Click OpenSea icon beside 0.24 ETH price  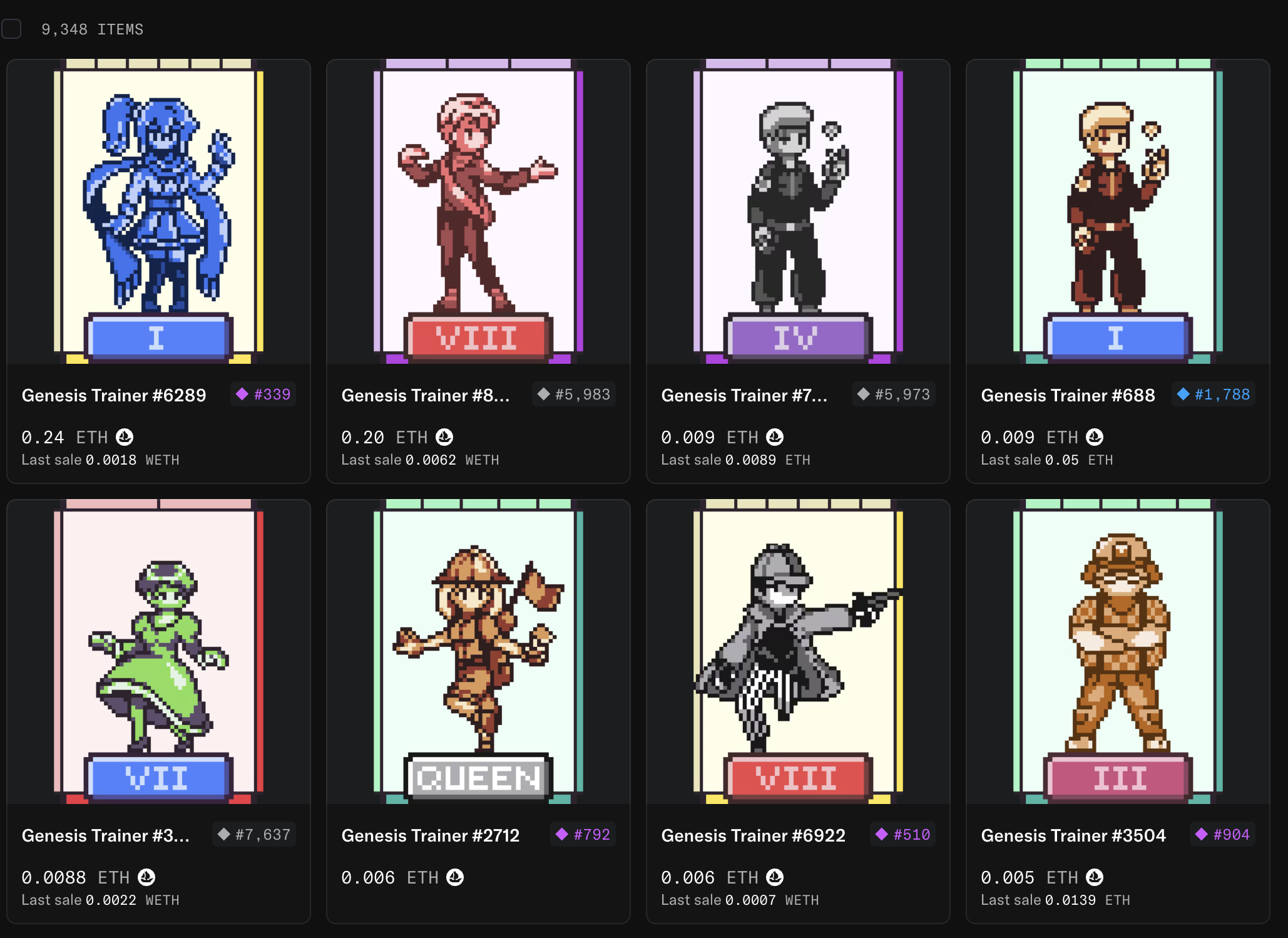point(125,437)
